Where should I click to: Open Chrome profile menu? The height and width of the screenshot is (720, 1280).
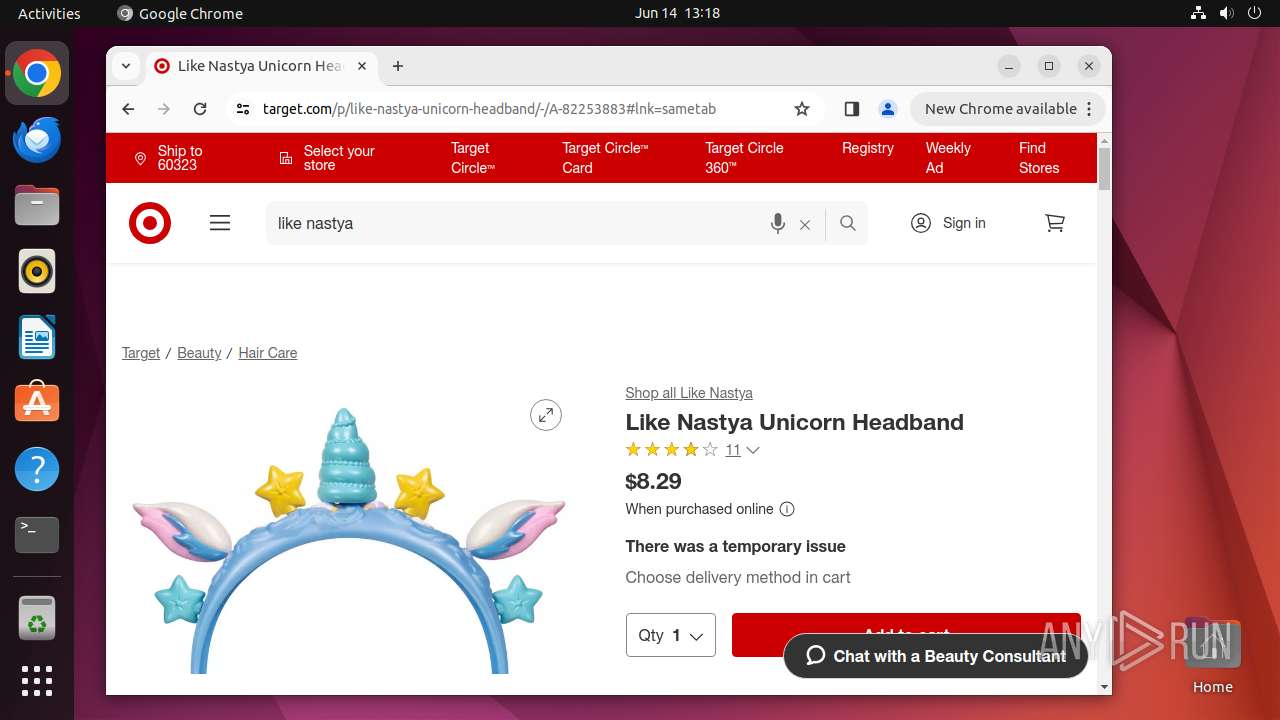(x=887, y=109)
